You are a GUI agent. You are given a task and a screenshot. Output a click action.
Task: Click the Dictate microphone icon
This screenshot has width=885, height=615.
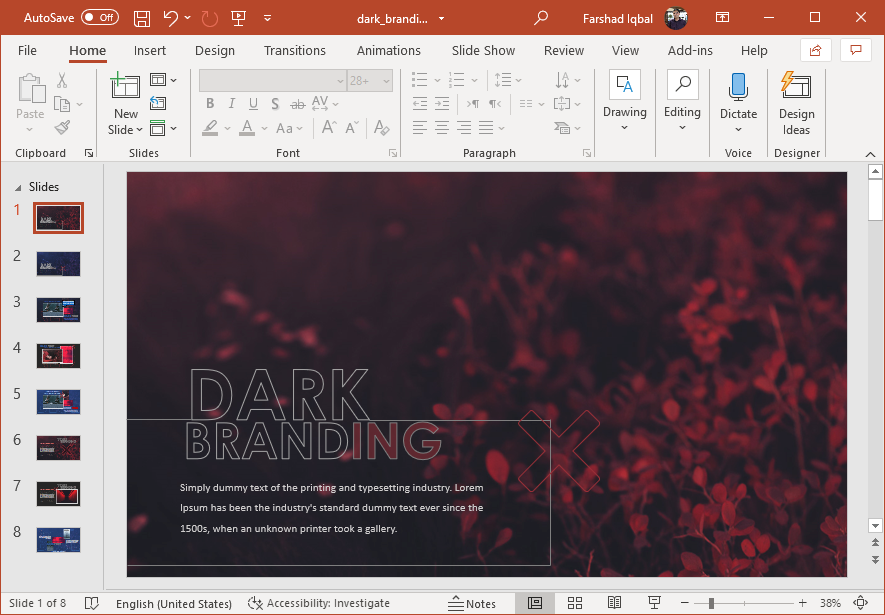tap(738, 88)
